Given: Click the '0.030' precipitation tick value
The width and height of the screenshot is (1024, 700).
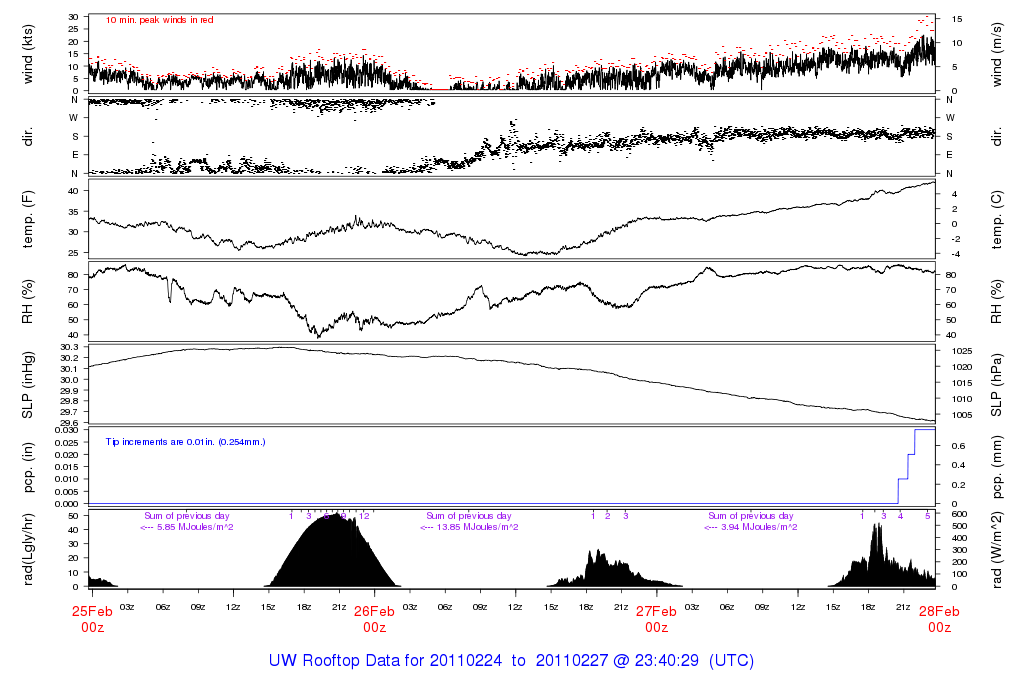Looking at the screenshot, I should (66, 430).
